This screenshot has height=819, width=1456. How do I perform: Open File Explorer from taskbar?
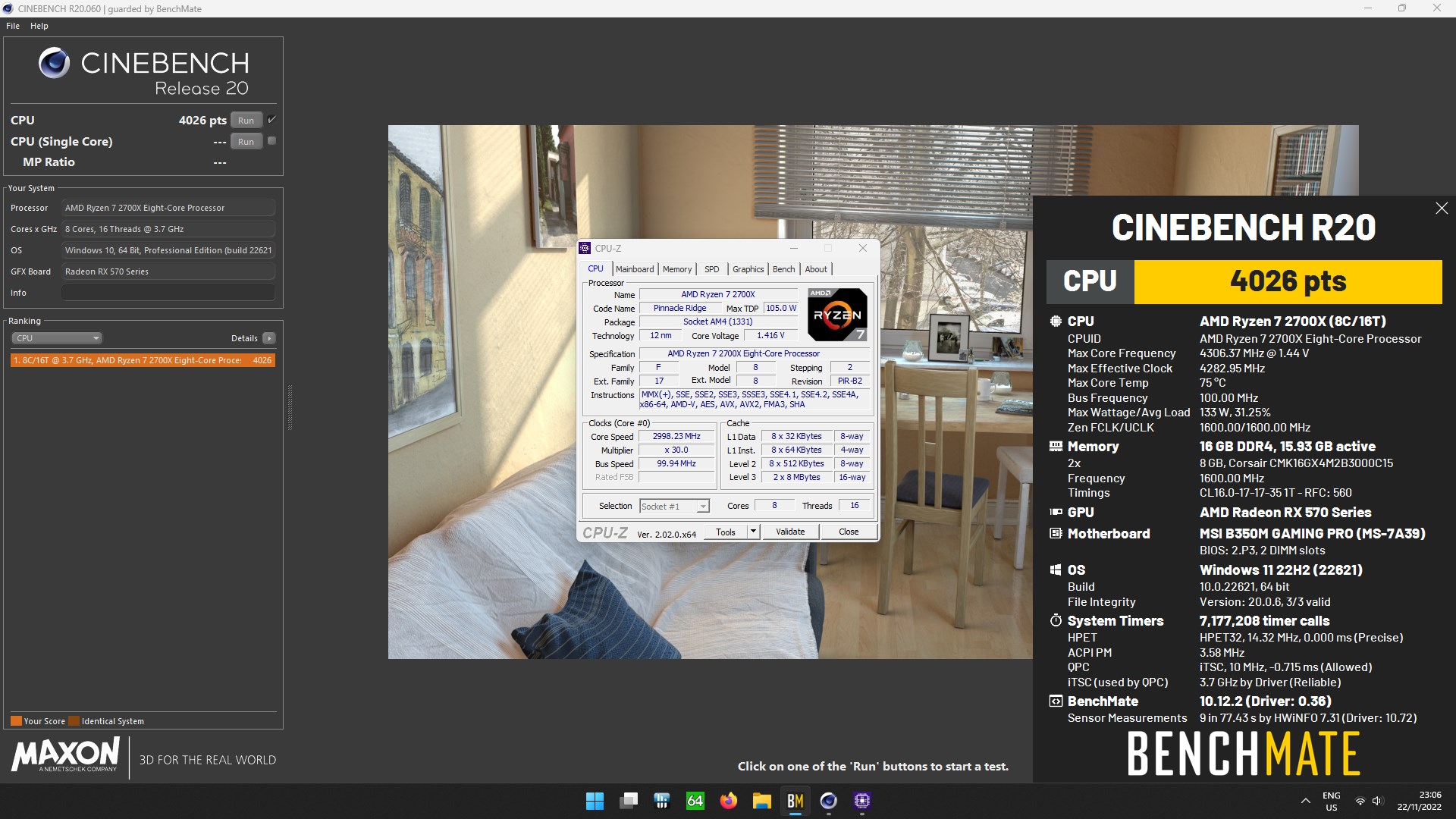[x=762, y=801]
